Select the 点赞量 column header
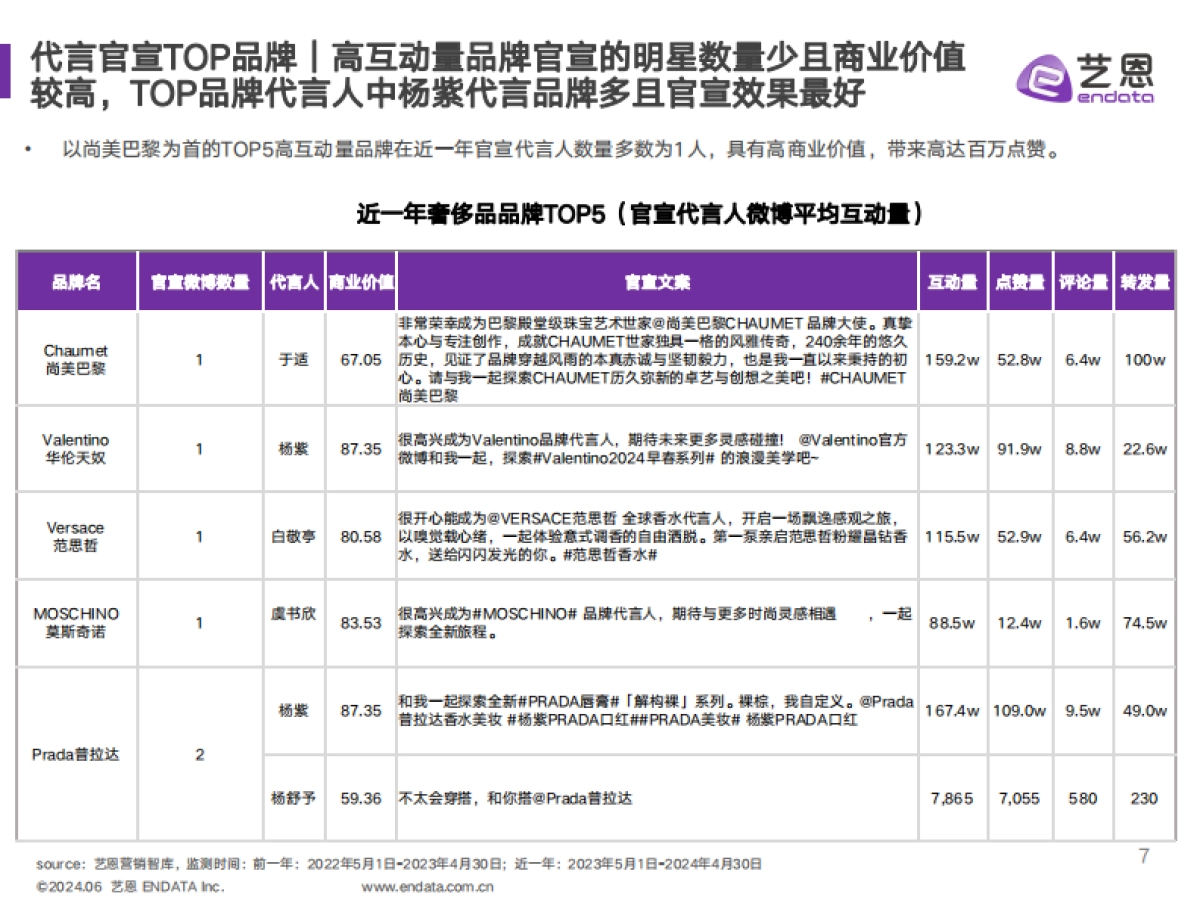 pos(1019,281)
